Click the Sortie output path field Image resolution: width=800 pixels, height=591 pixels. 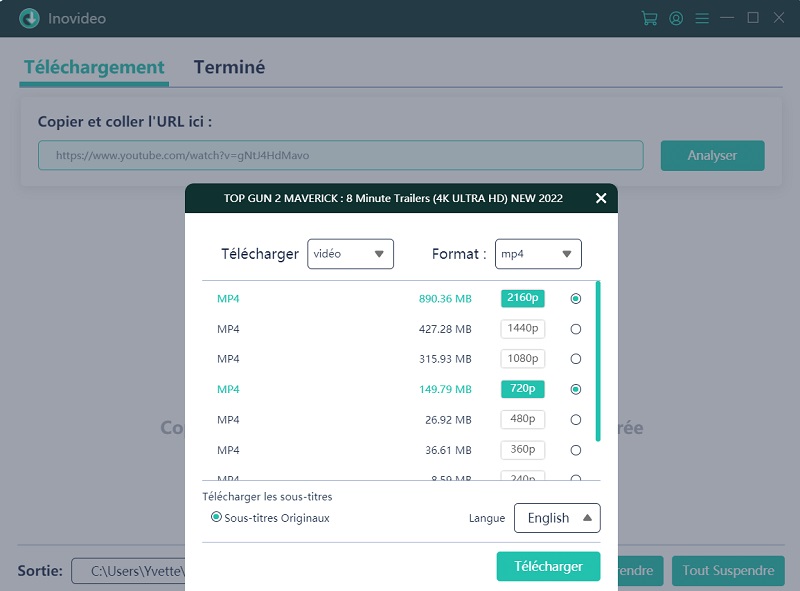point(128,571)
